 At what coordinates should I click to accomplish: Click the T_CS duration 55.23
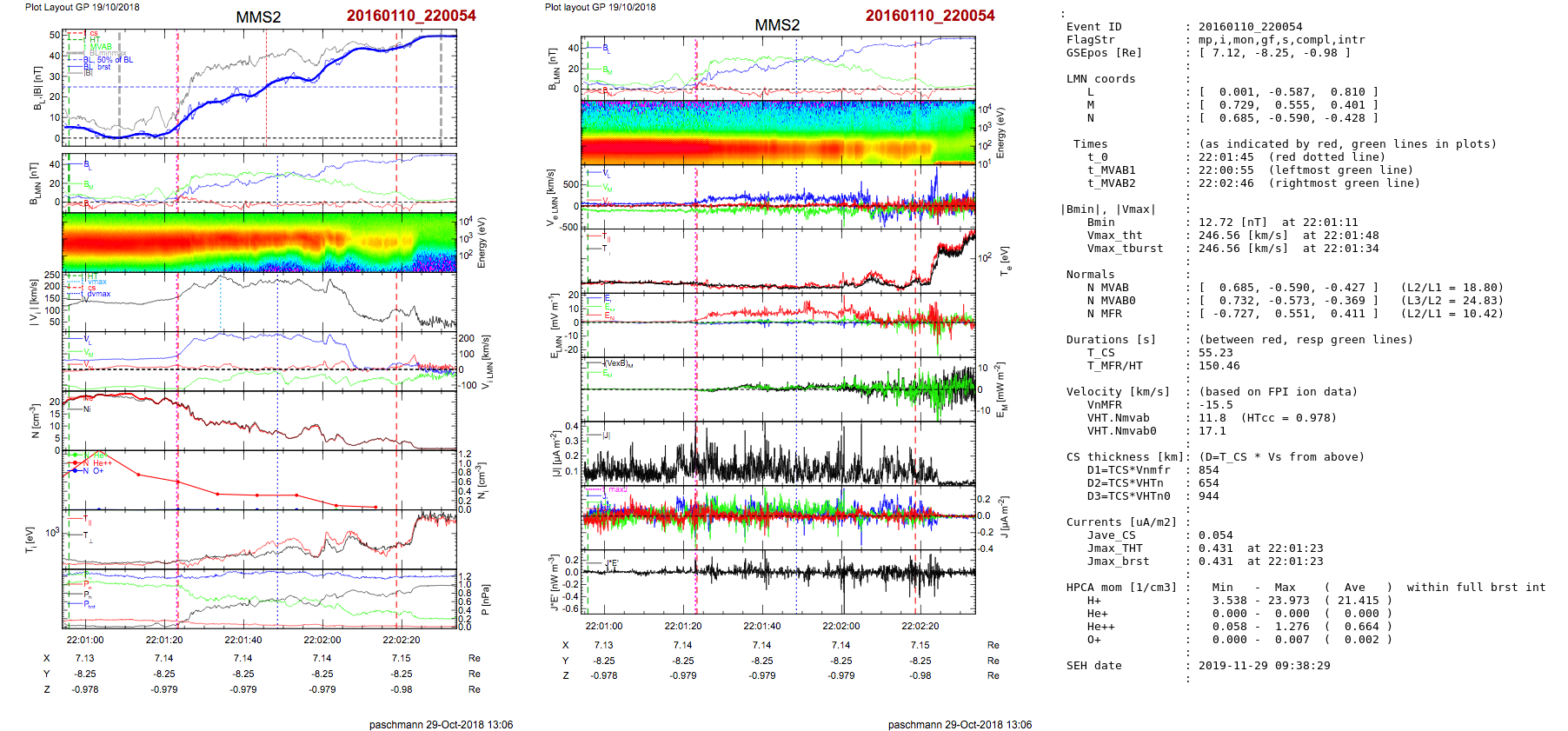(x=1215, y=353)
